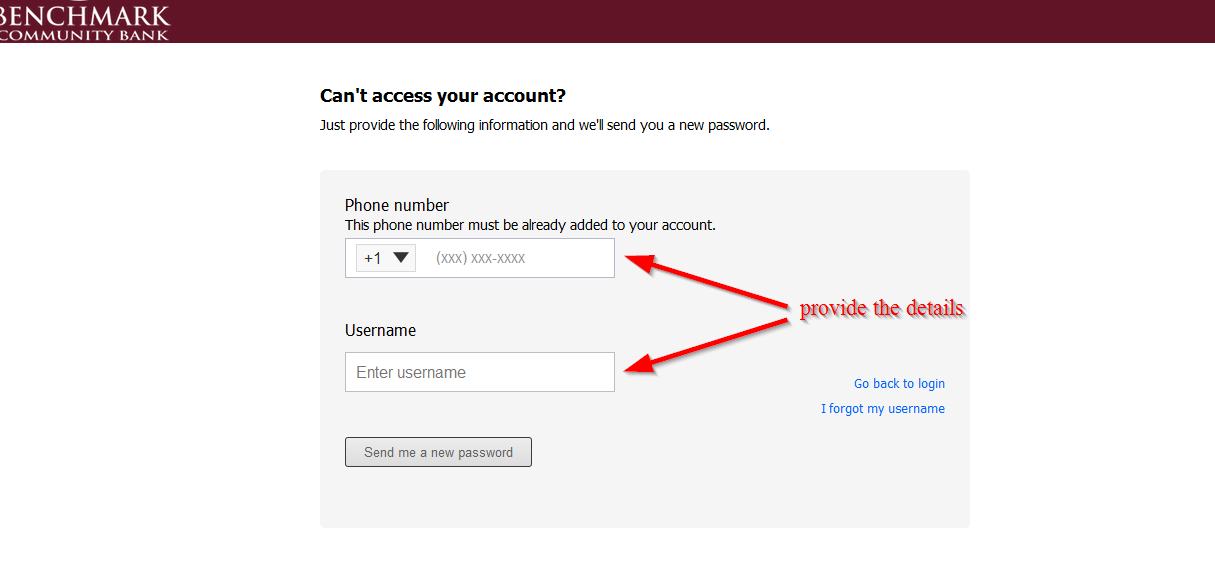Follow the Go back to login link
The width and height of the screenshot is (1215, 561).
(899, 384)
